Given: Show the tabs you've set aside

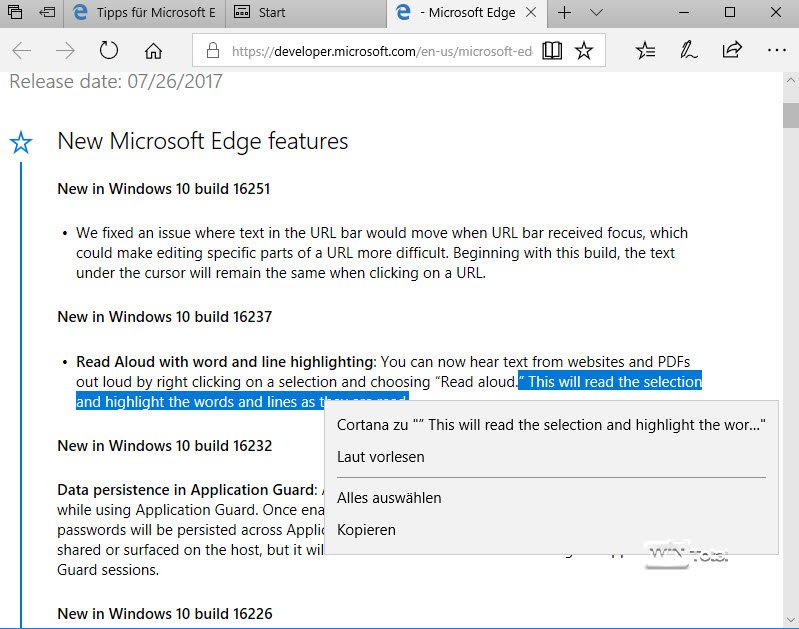Looking at the screenshot, I should (x=17, y=13).
